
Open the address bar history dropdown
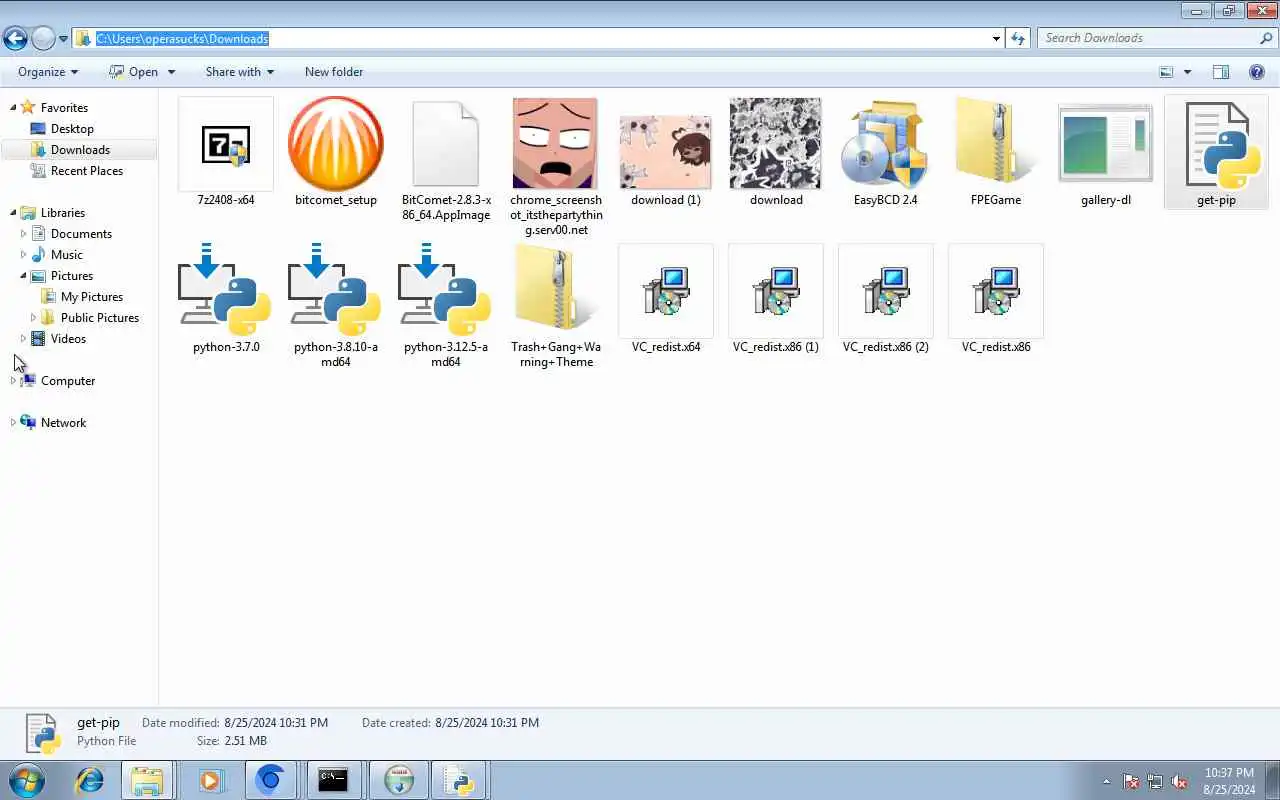coord(996,38)
